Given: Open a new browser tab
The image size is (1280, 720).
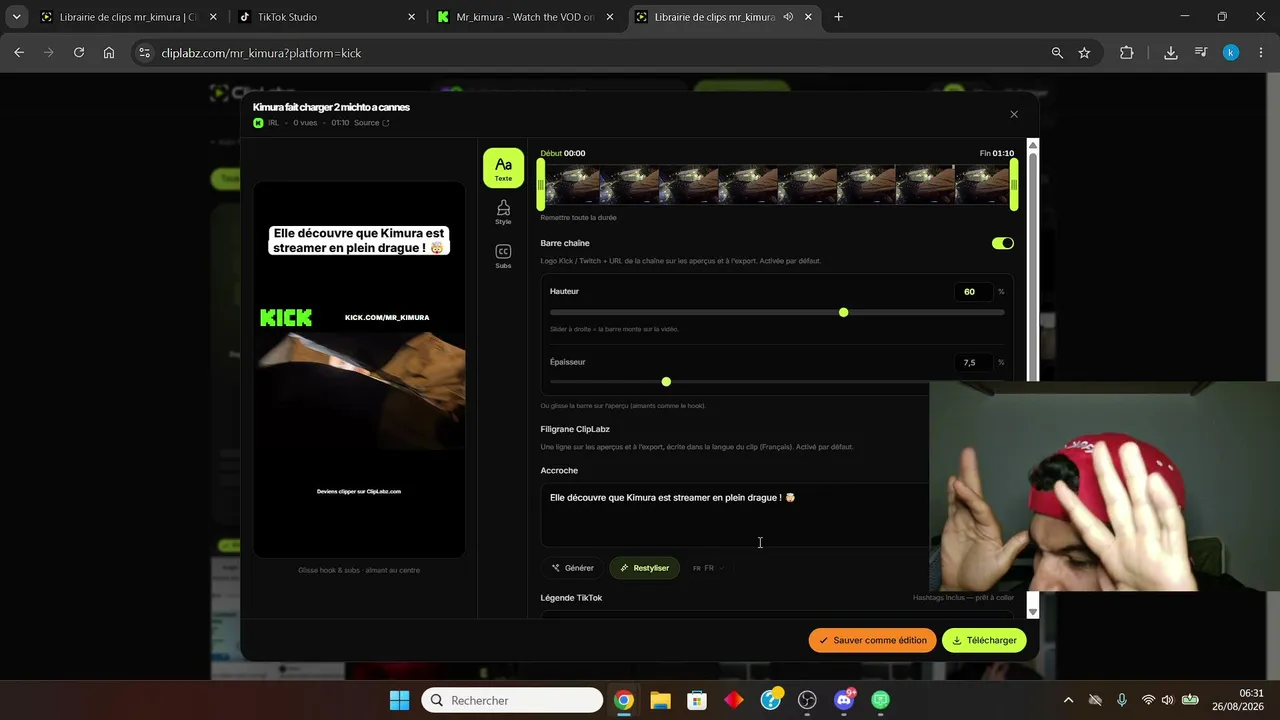Looking at the screenshot, I should point(838,17).
